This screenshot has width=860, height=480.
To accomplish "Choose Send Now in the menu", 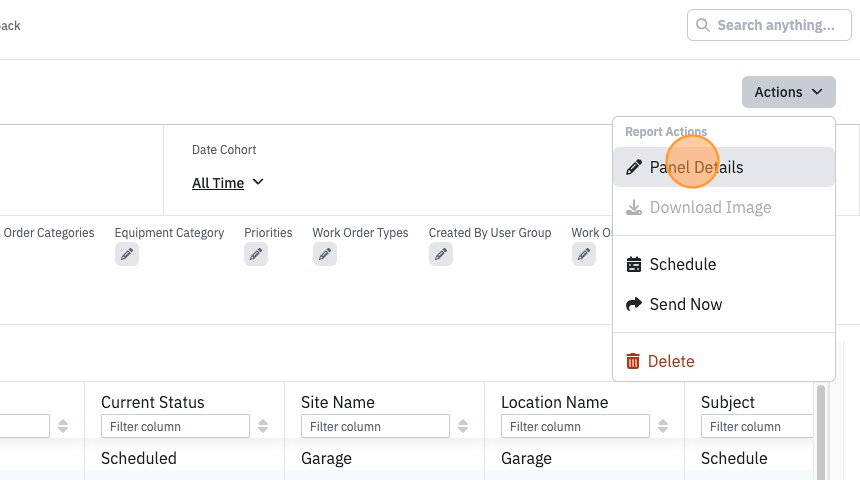I will [x=724, y=304].
